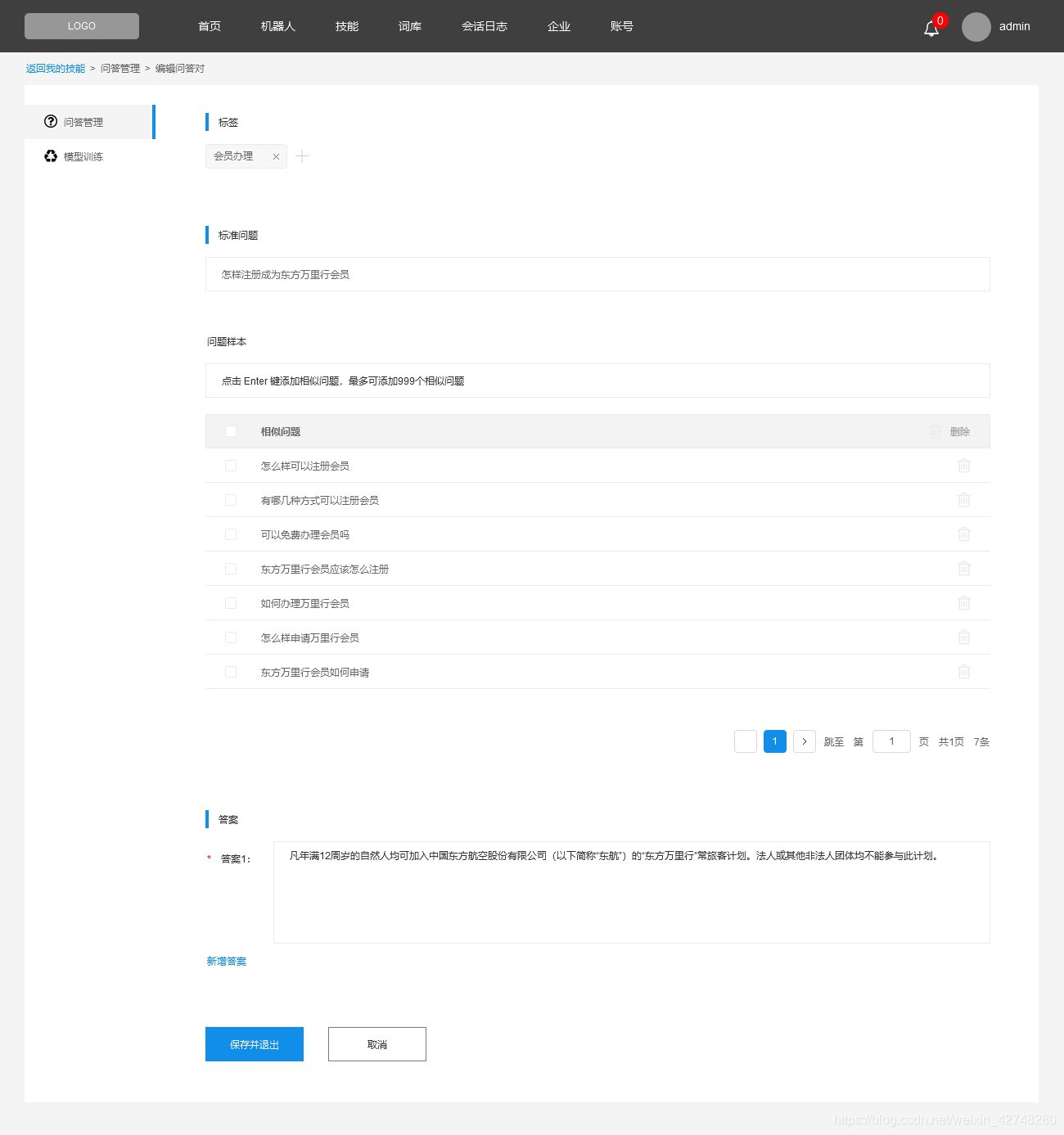Toggle select-all checkbox in 相似问题 header
The width and height of the screenshot is (1064, 1135).
[x=231, y=431]
